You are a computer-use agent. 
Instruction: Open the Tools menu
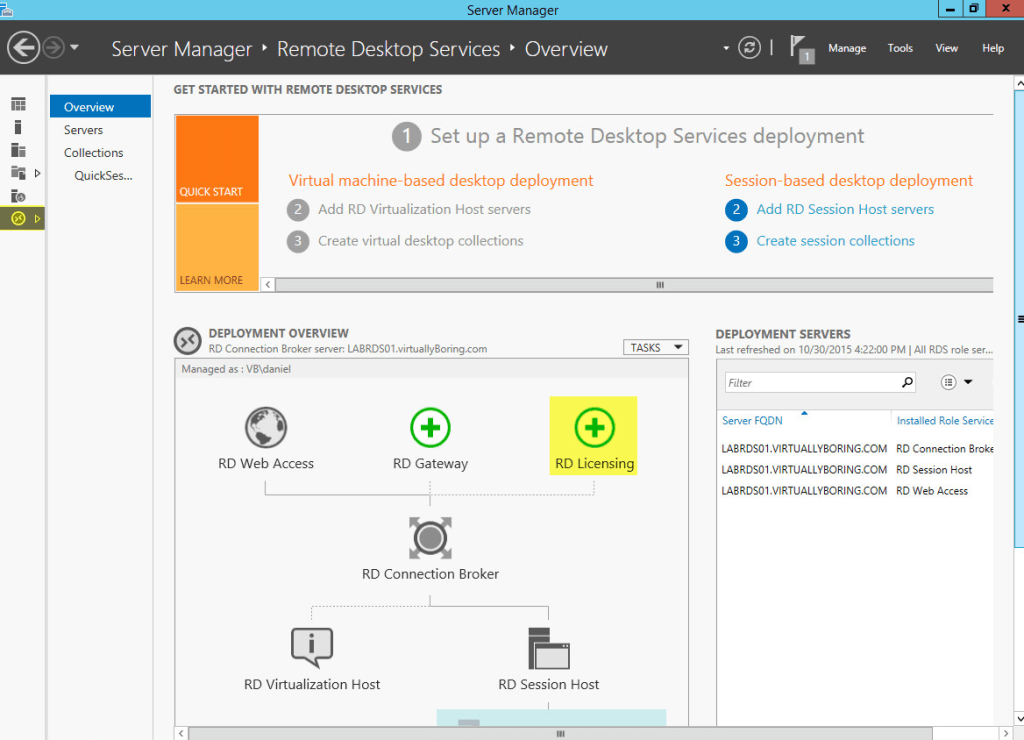point(899,47)
